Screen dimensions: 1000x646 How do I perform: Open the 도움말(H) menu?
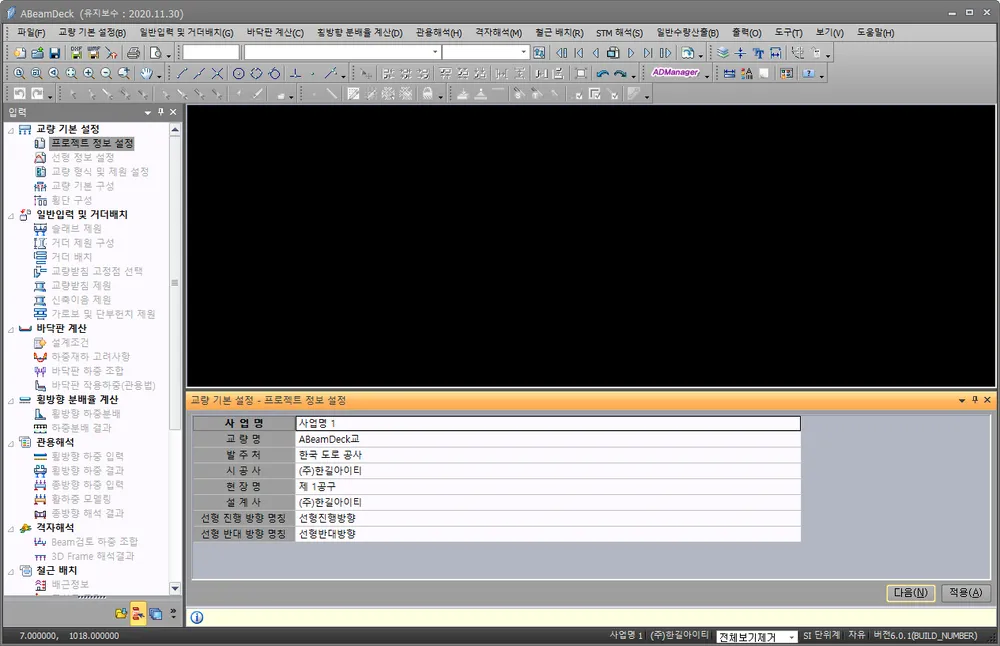point(875,33)
